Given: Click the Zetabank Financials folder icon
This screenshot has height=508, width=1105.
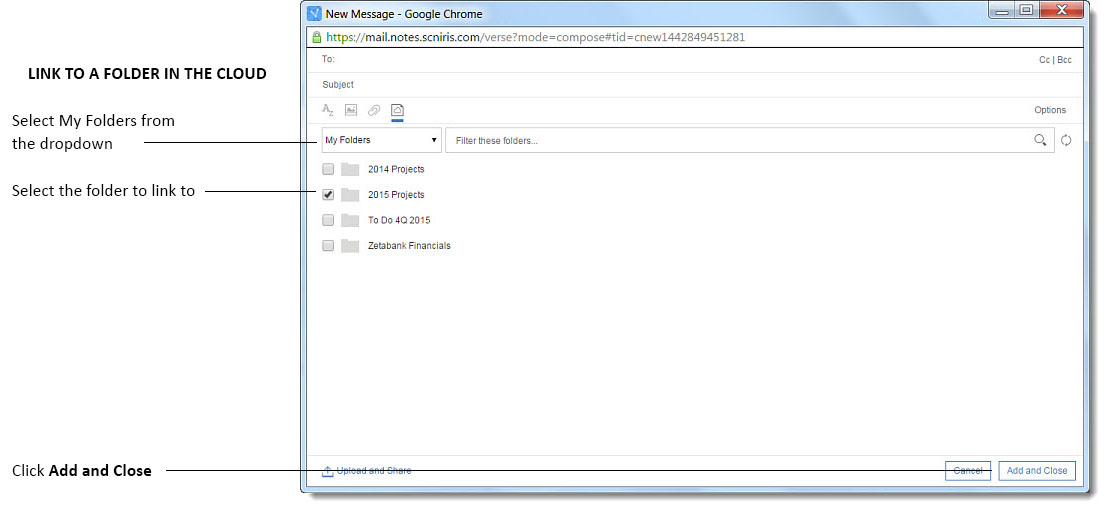Looking at the screenshot, I should pos(350,245).
